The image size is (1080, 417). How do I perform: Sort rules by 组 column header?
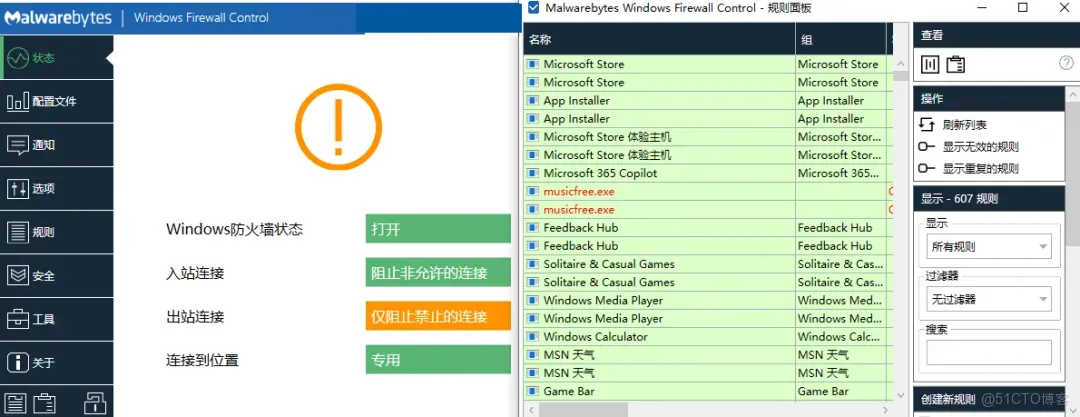point(841,39)
